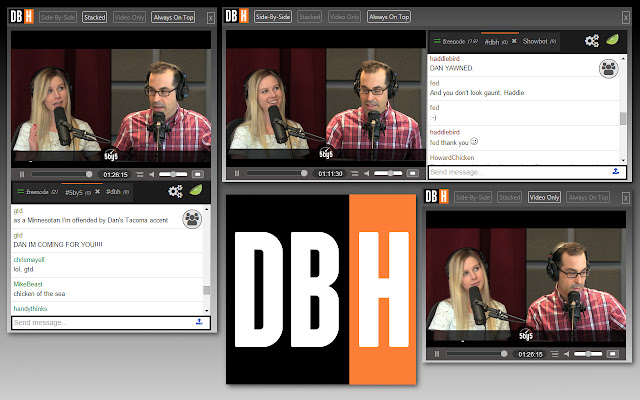
Task: Focus Send message field in Side-By-Side window
Action: (527, 172)
